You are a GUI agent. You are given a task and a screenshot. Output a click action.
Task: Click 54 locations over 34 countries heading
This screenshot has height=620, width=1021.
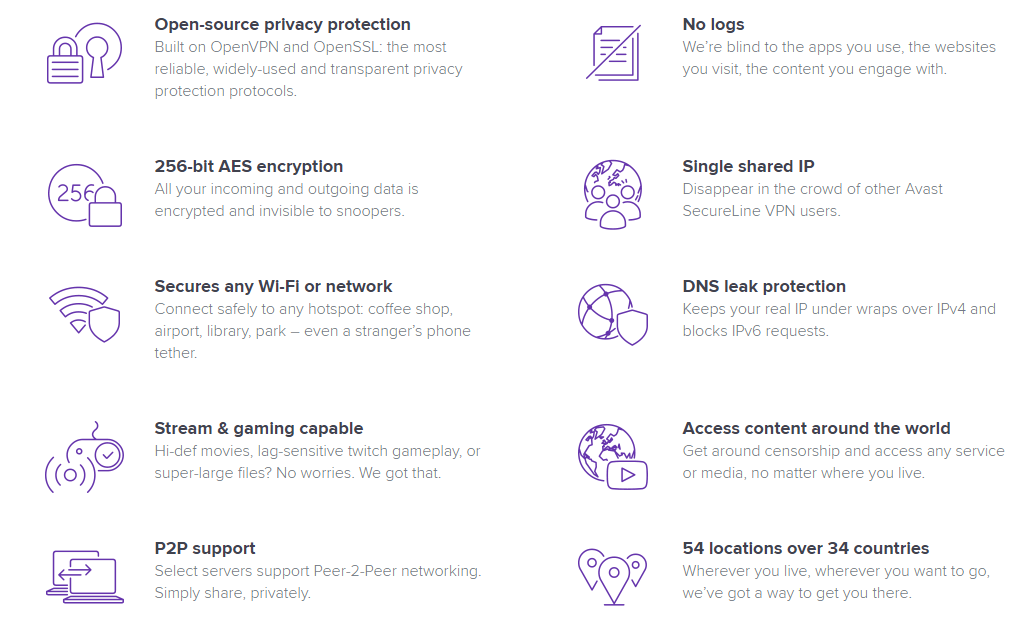tap(805, 548)
